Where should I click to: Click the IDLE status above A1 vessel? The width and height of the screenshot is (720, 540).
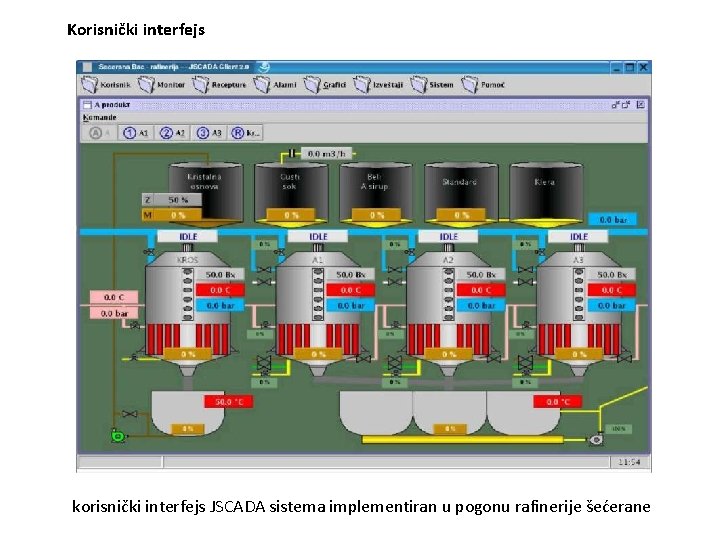coord(318,236)
